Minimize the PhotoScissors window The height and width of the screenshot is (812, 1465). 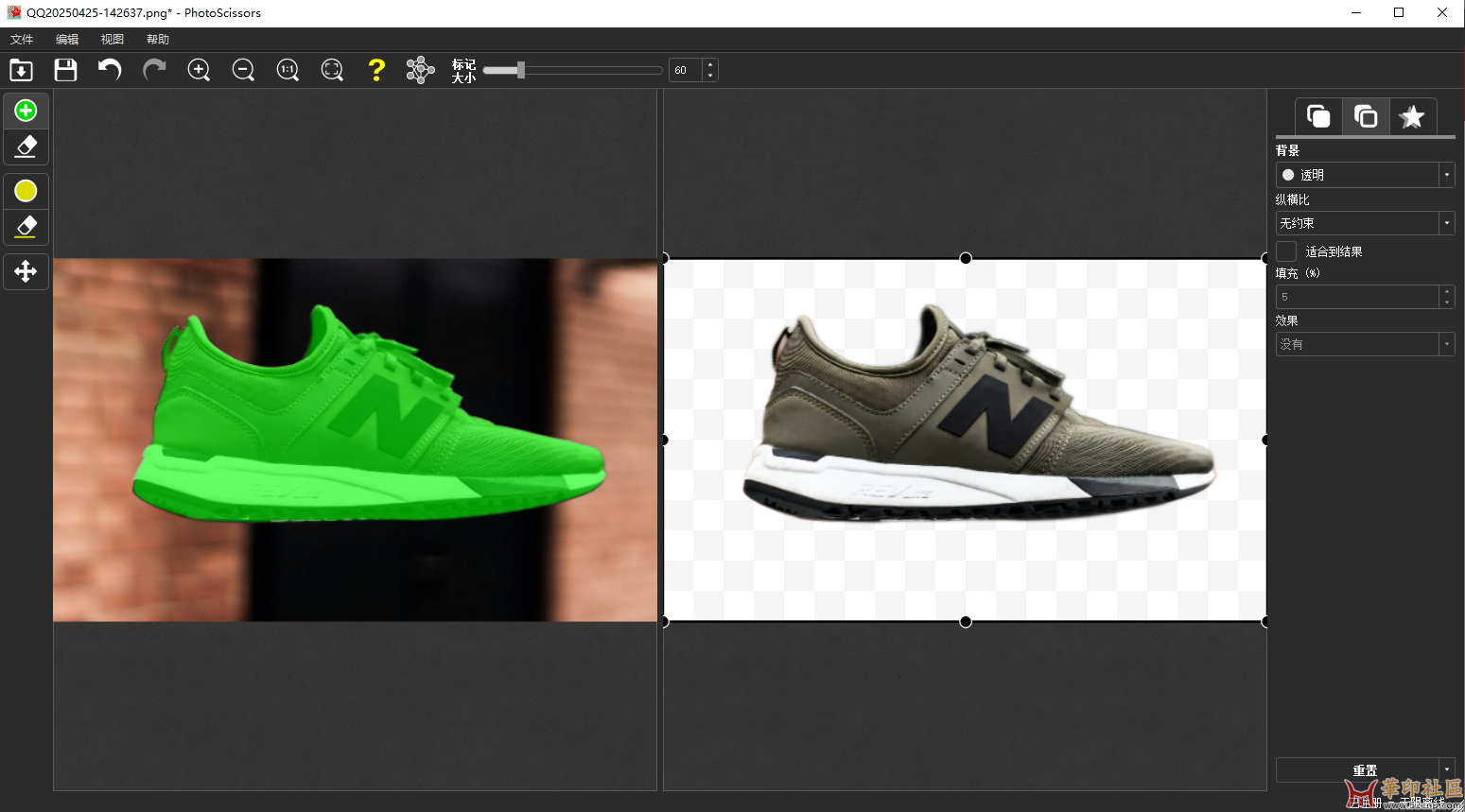tap(1356, 13)
